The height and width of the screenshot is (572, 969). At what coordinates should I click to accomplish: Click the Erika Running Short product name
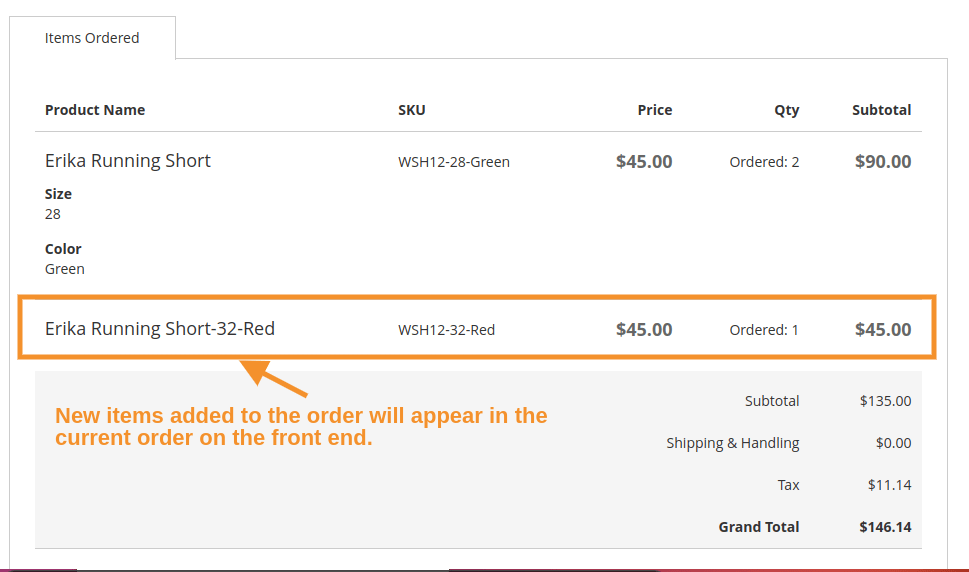click(128, 161)
